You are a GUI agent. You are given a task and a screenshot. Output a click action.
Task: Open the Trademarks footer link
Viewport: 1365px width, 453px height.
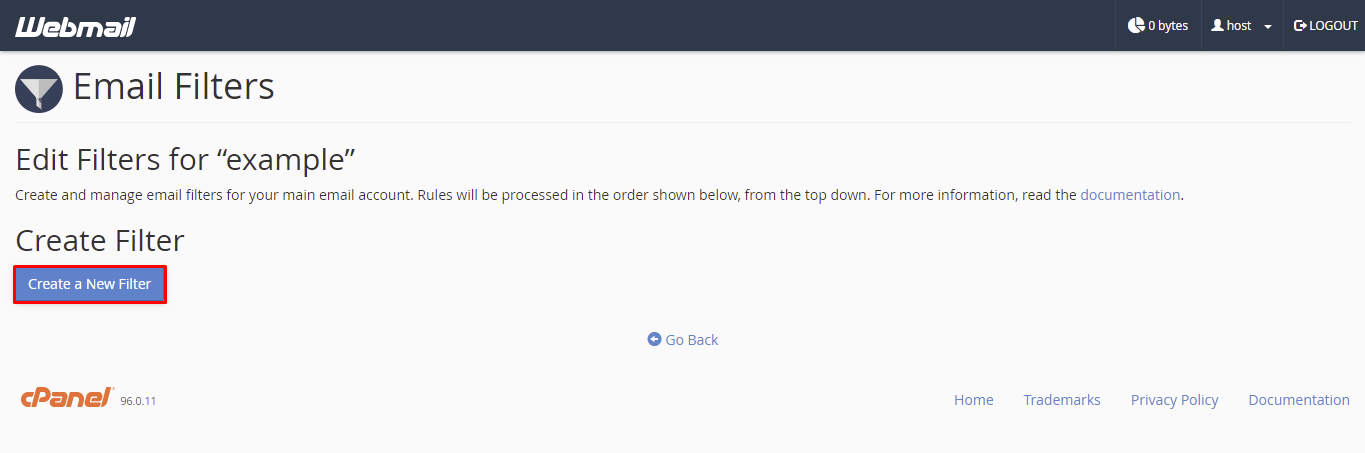click(x=1062, y=400)
